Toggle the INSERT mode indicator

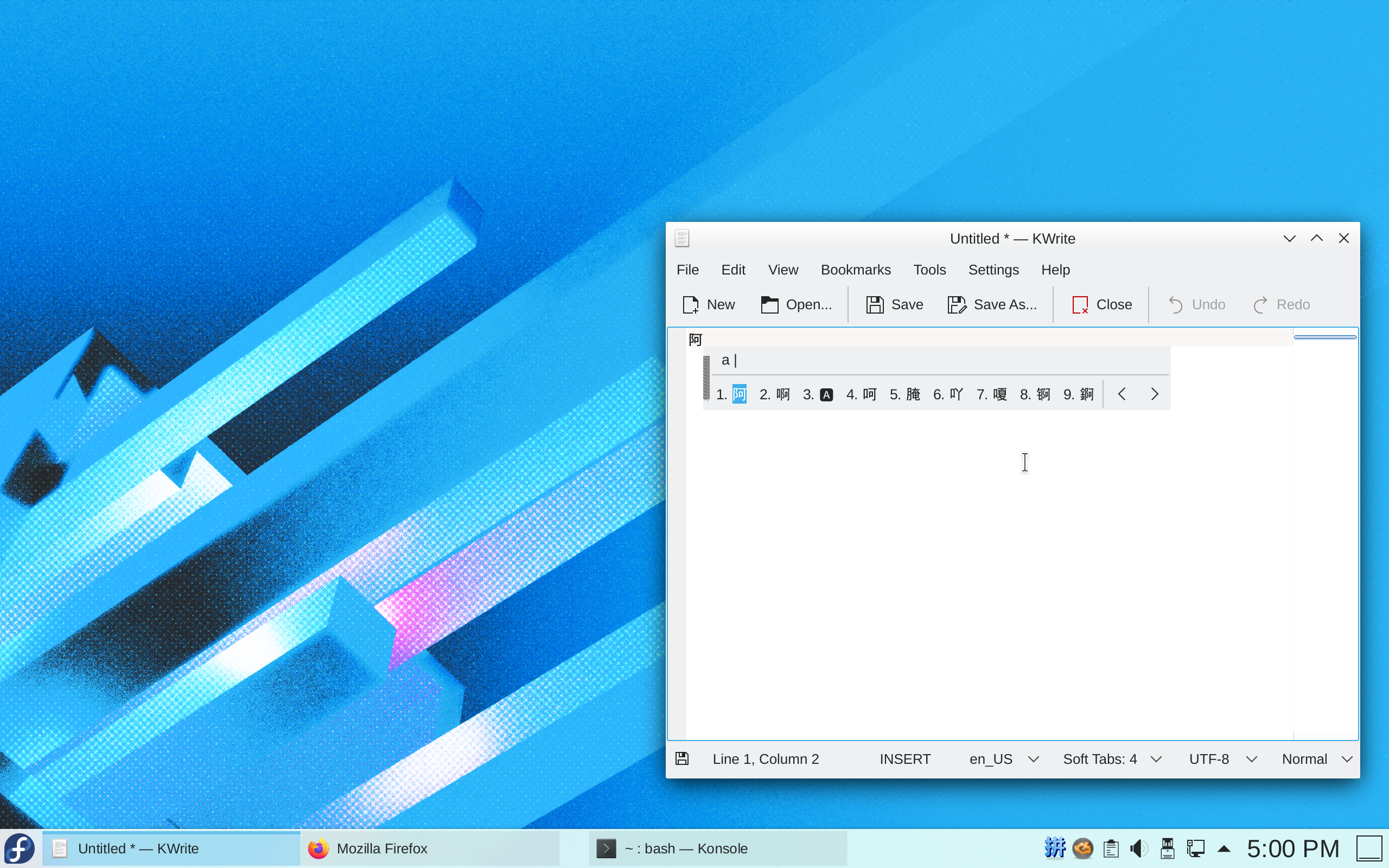904,759
